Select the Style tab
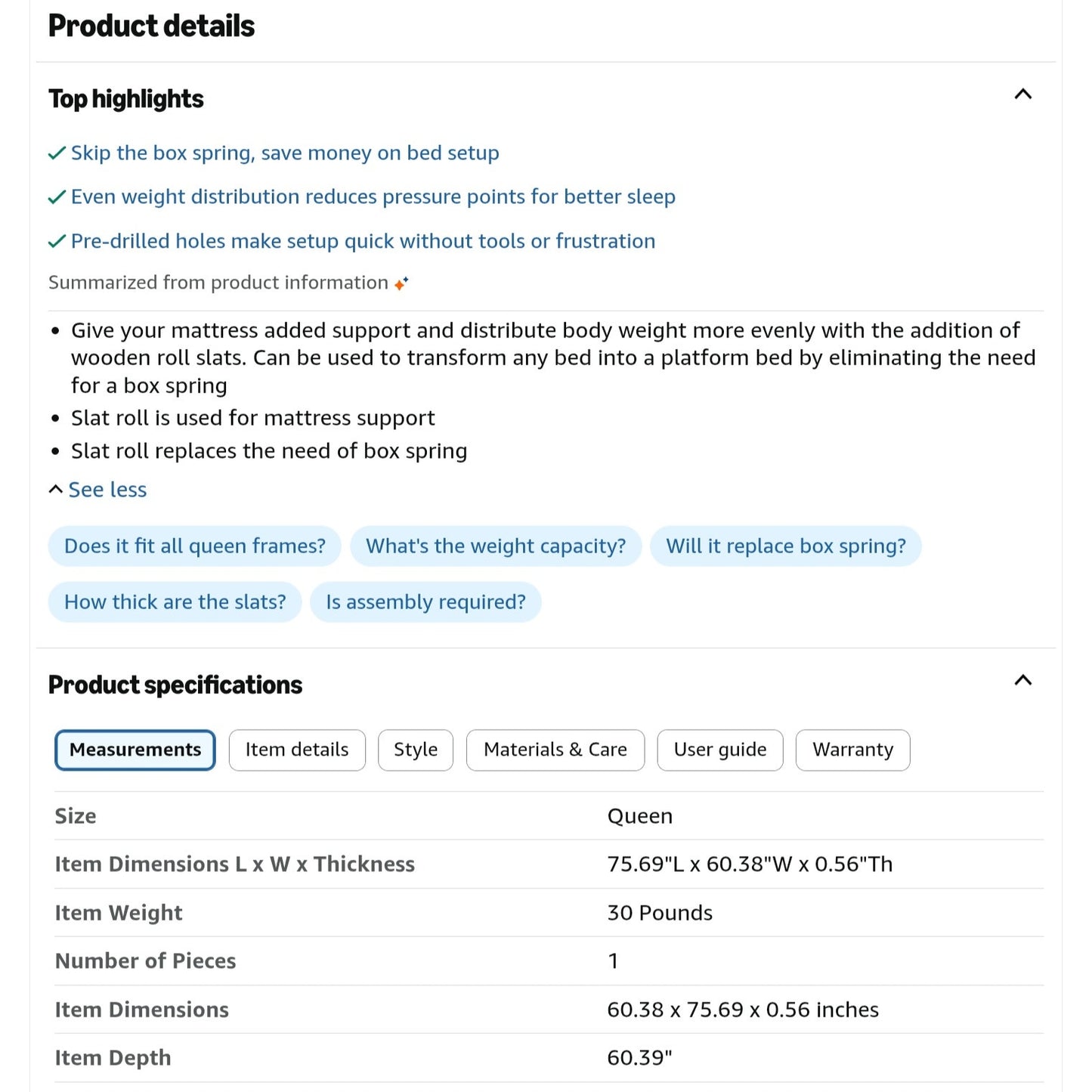Image resolution: width=1092 pixels, height=1092 pixels. 416,750
